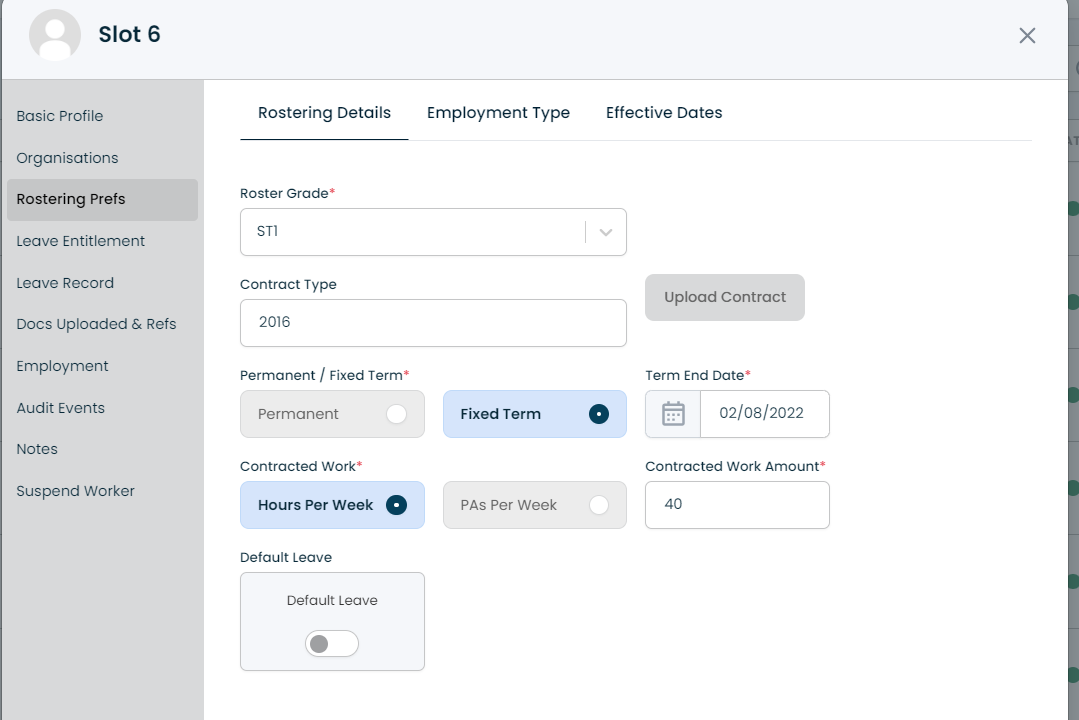Open Audit Events in the sidebar

103,408
